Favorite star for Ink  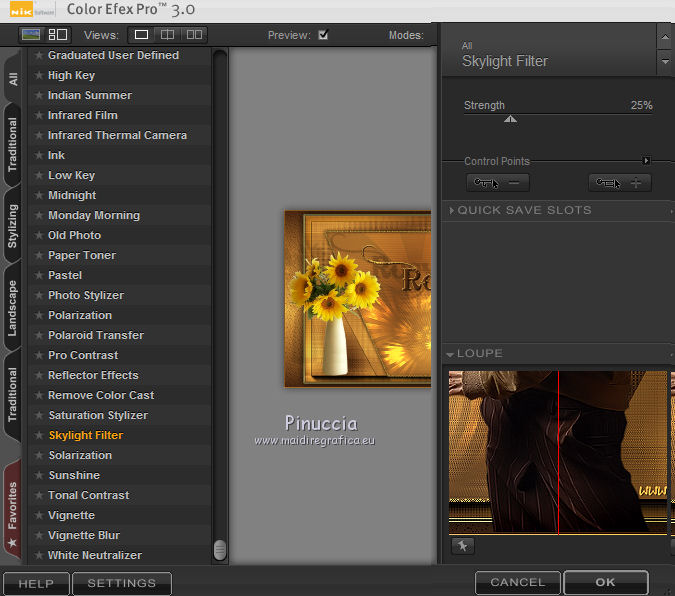point(39,155)
